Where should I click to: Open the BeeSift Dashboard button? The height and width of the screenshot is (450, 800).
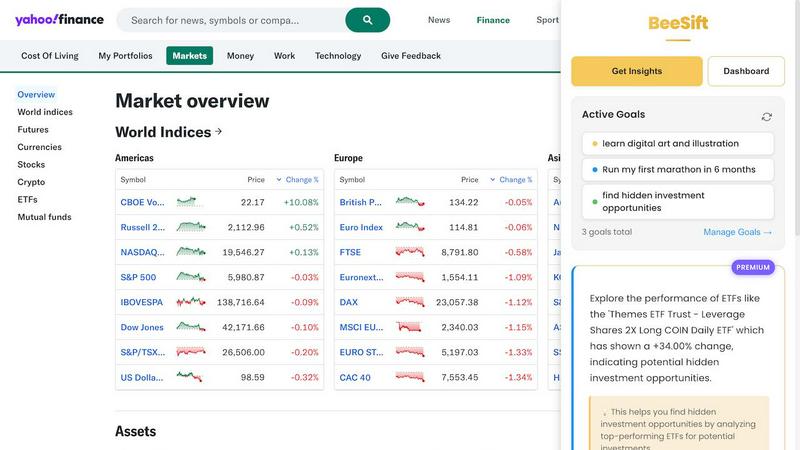coord(746,71)
